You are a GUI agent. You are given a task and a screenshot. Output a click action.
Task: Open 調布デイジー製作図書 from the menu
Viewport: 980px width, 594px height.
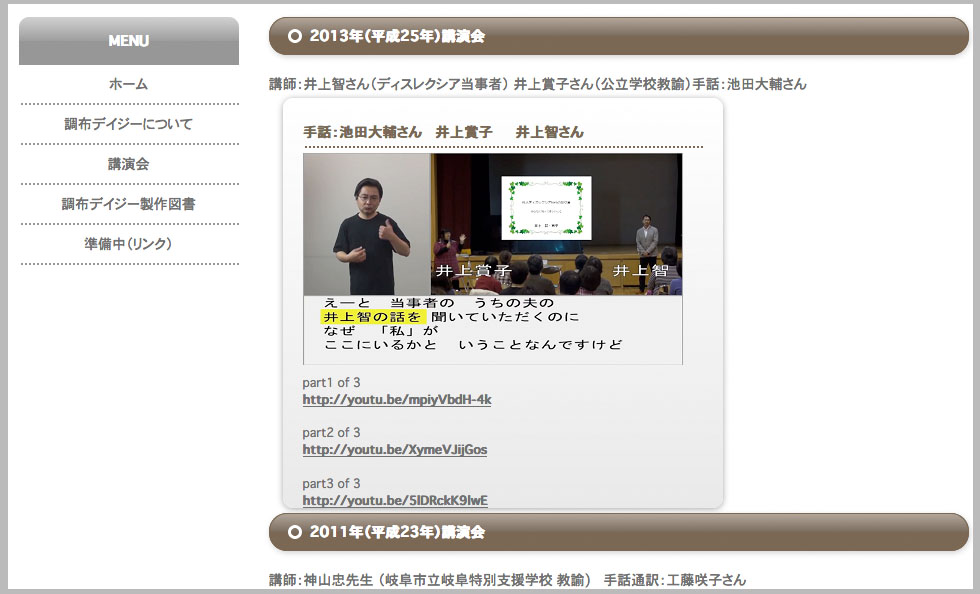pos(128,204)
